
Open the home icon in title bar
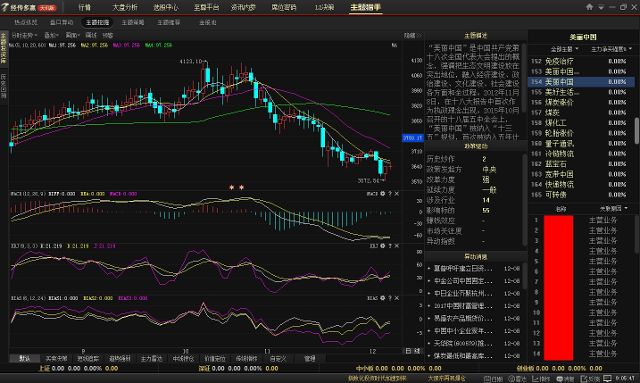[x=589, y=7]
